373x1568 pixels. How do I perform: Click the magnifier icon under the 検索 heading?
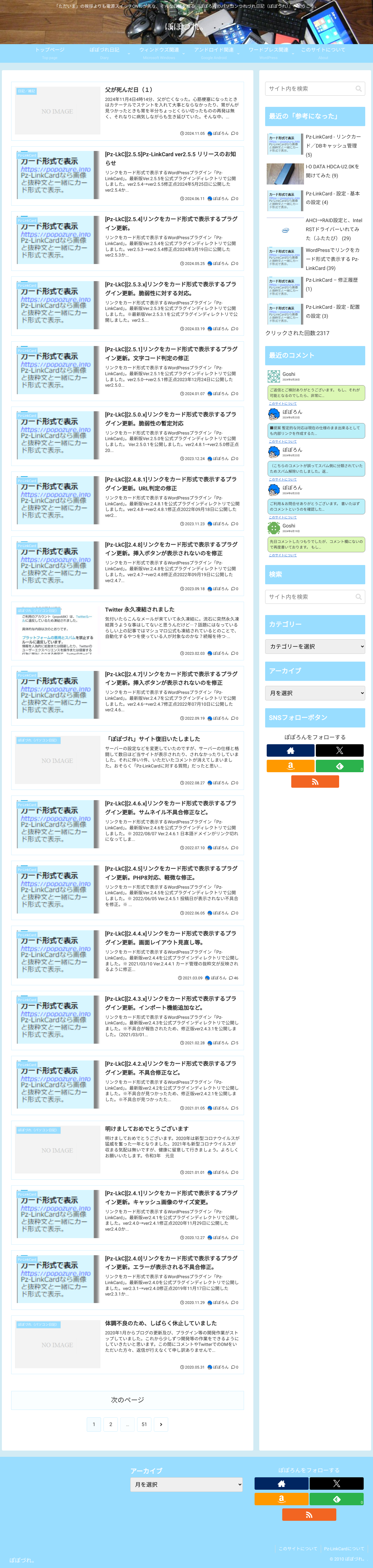[358, 596]
